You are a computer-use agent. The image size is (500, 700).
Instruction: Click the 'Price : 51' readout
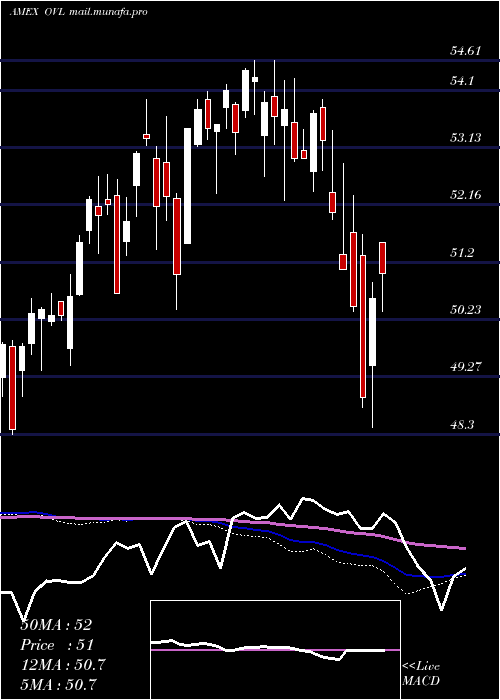pyautogui.click(x=56, y=645)
